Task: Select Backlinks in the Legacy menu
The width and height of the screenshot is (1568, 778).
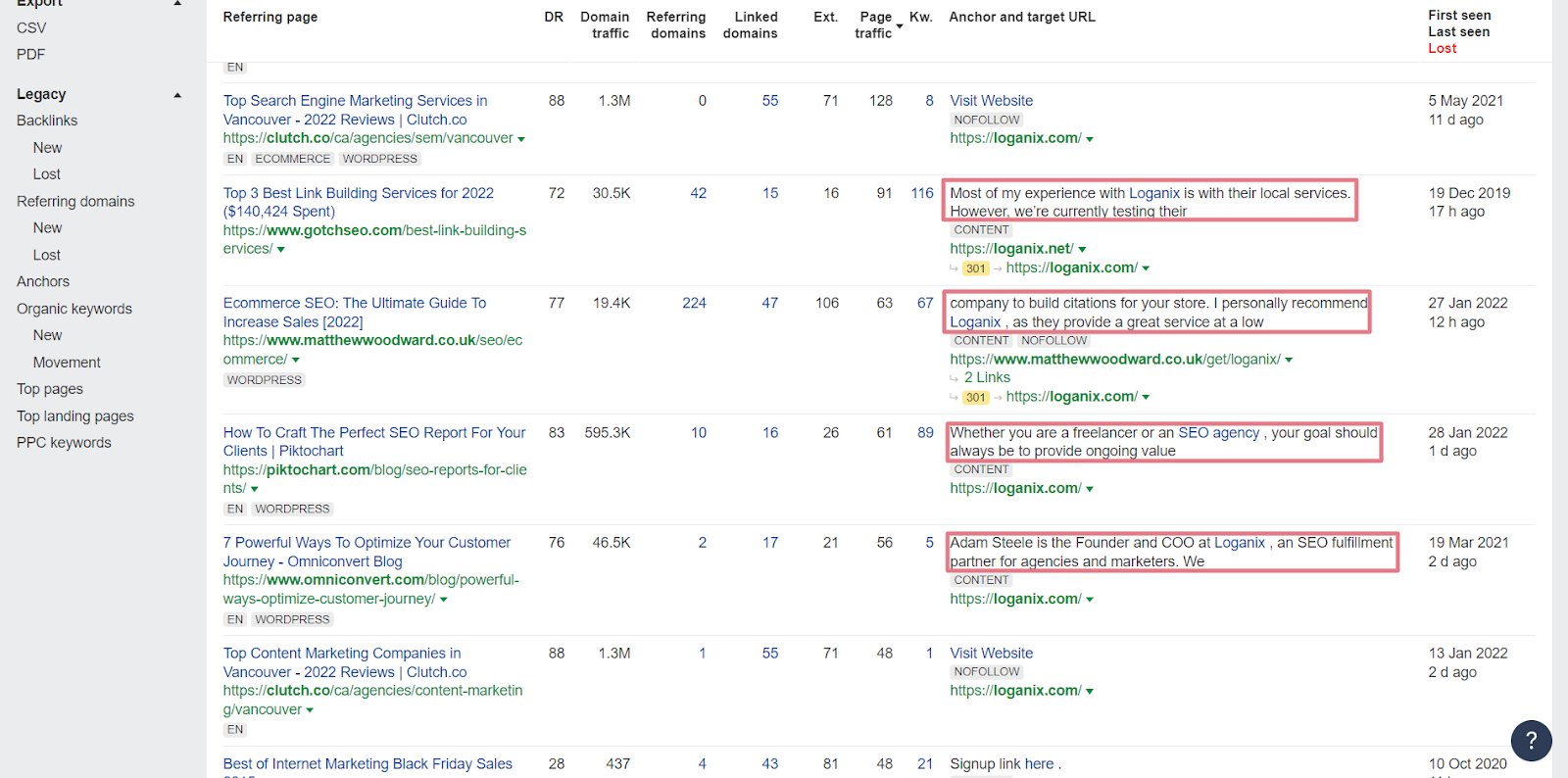Action: coord(47,121)
